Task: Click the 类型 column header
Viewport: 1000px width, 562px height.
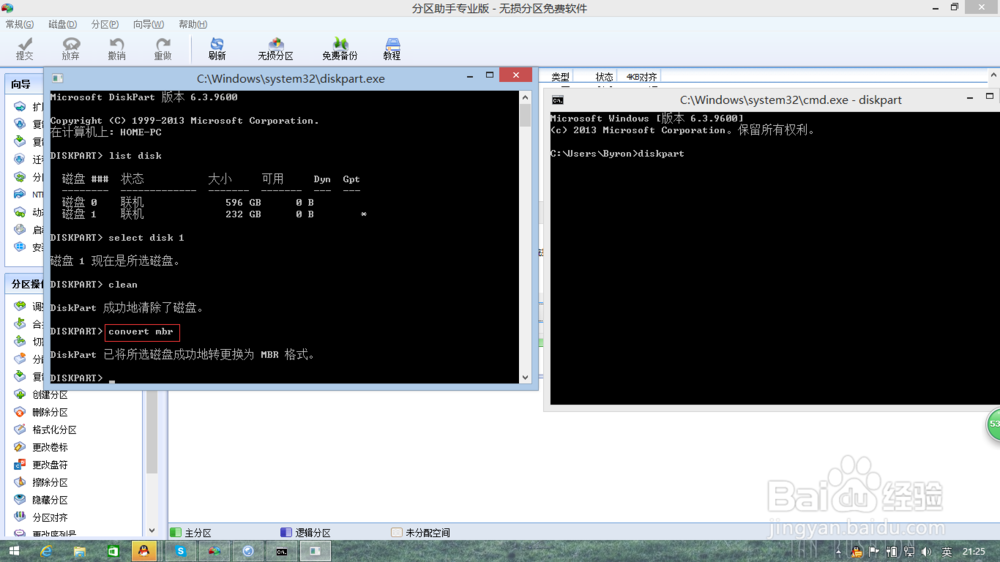Action: [x=561, y=77]
